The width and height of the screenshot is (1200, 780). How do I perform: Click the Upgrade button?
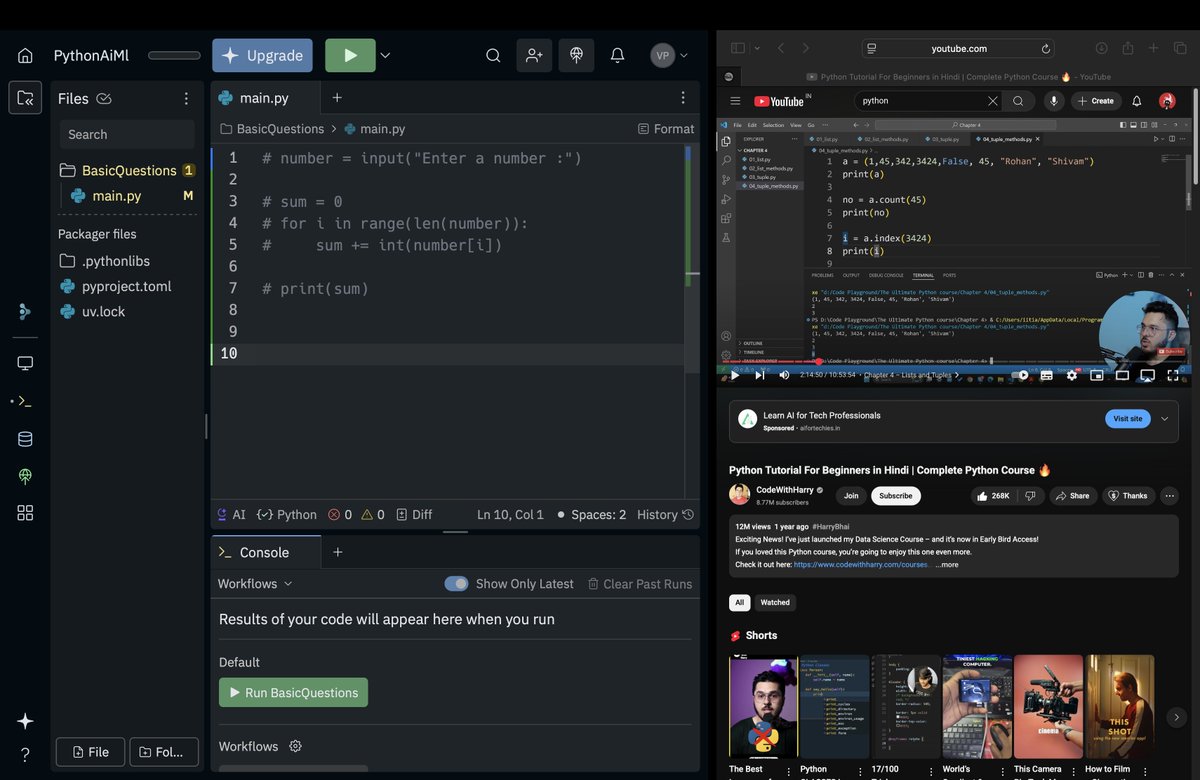pos(262,56)
